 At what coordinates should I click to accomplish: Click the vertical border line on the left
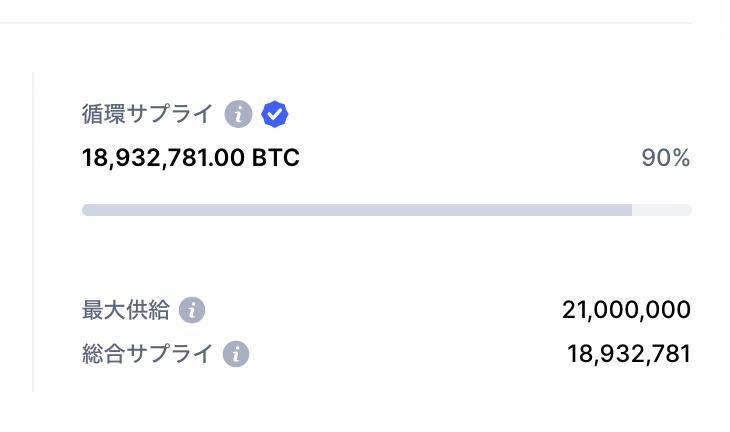coord(33,232)
